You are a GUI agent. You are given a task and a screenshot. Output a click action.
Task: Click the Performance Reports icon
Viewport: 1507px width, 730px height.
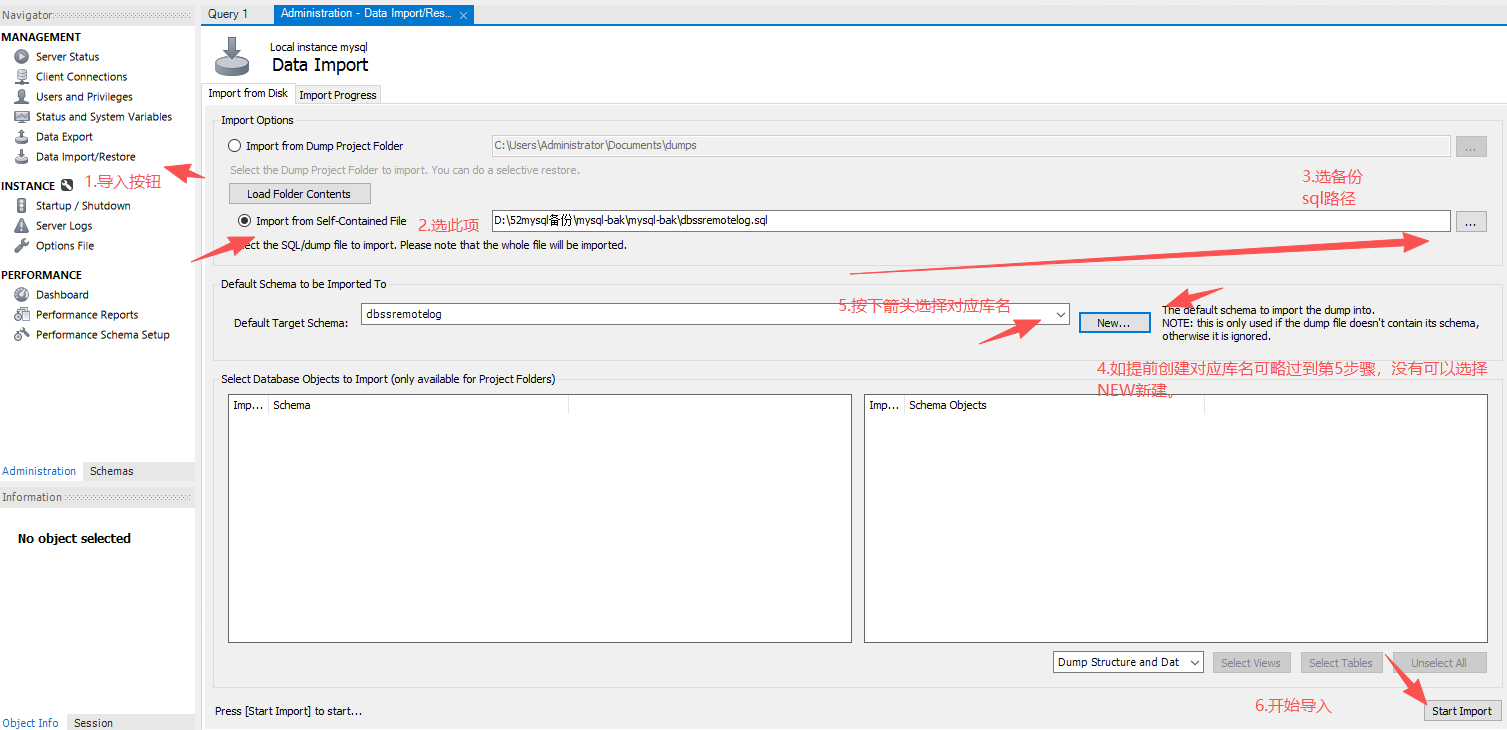(21, 315)
